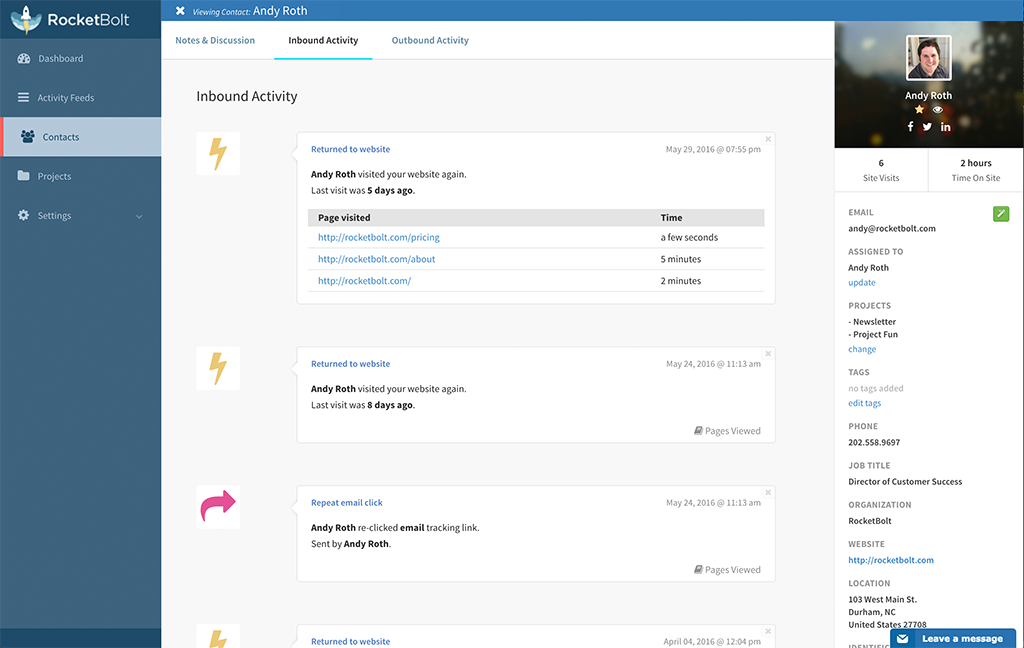
Task: Click the Facebook icon under Andy Roth
Action: [x=910, y=127]
